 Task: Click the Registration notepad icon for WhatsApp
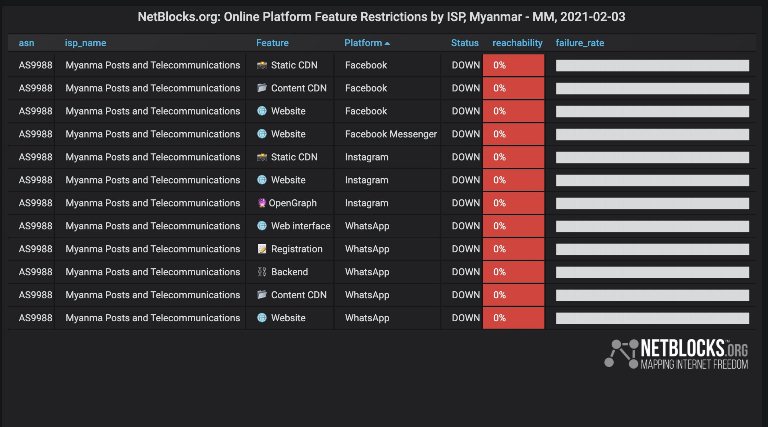coord(262,249)
